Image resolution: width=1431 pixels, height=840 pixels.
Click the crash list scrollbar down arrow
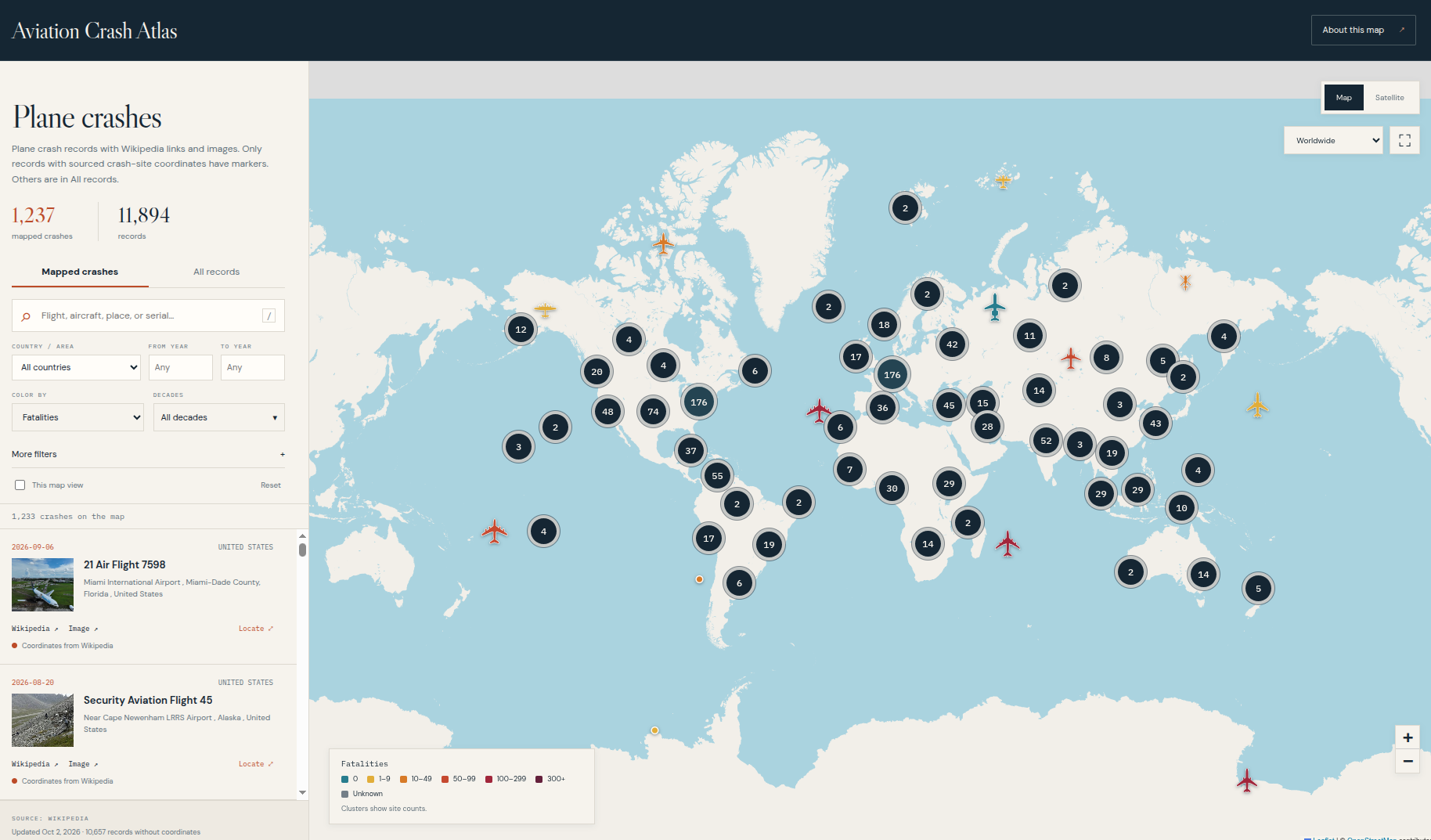click(303, 792)
